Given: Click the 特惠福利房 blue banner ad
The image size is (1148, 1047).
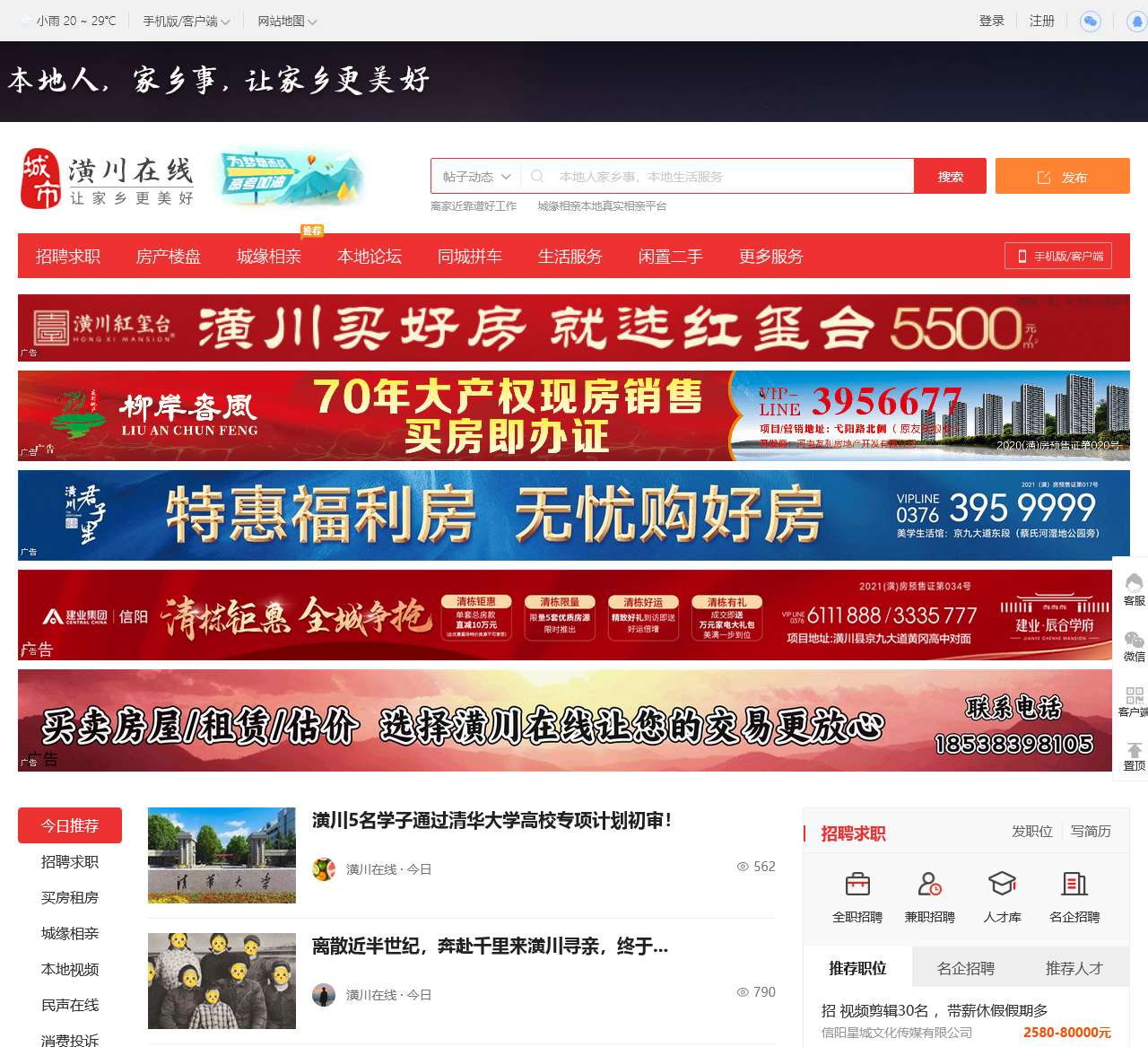Looking at the screenshot, I should tap(574, 515).
